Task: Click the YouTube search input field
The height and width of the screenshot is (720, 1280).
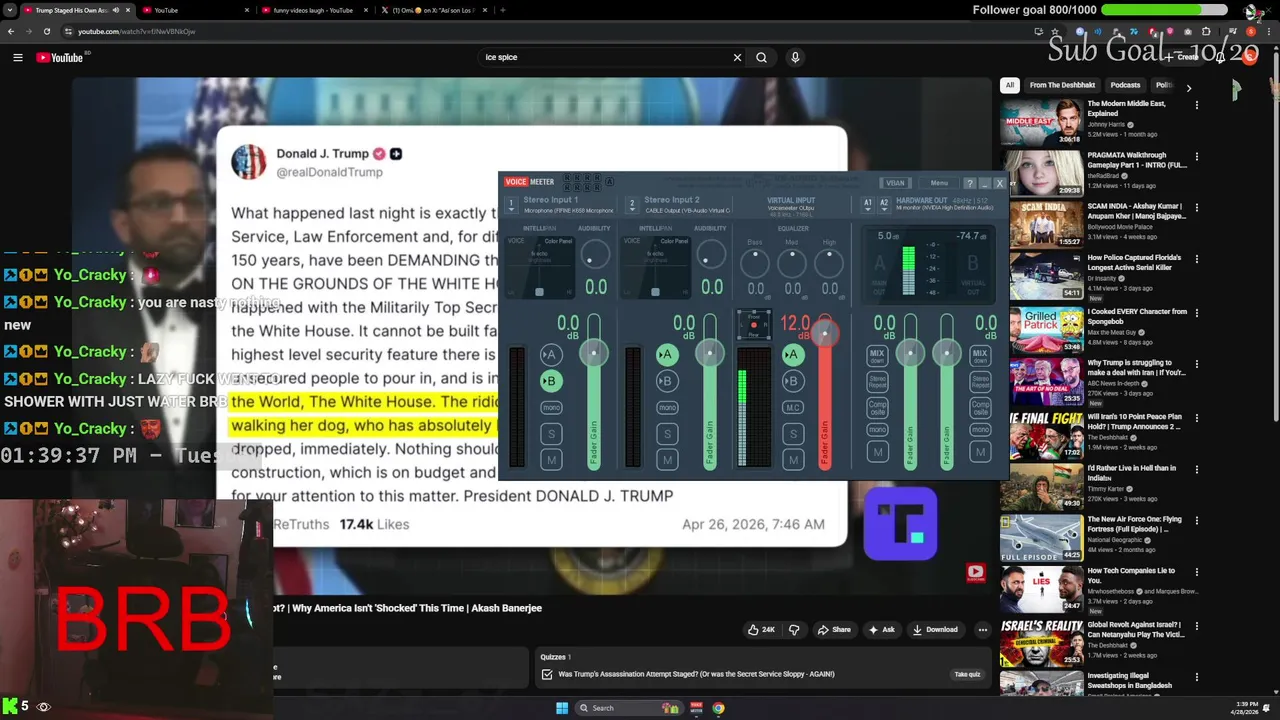Action: pyautogui.click(x=605, y=58)
